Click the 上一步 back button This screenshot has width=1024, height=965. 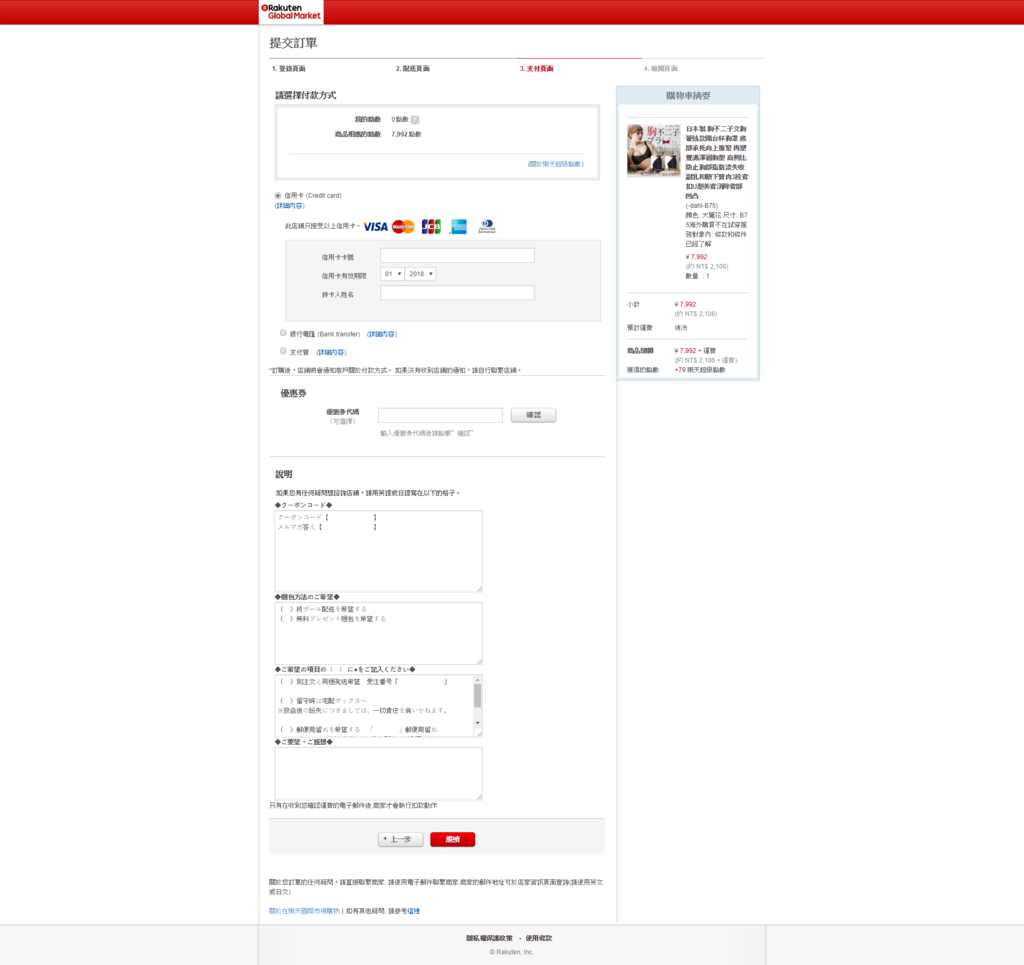point(400,840)
